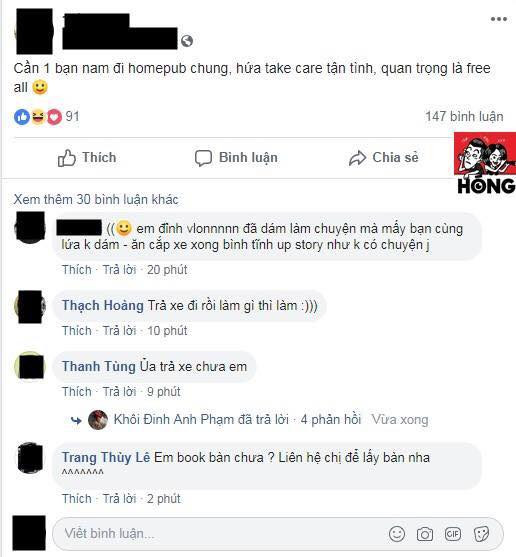Open the emoji picker in comment box
This screenshot has height=557, width=516.
click(397, 534)
